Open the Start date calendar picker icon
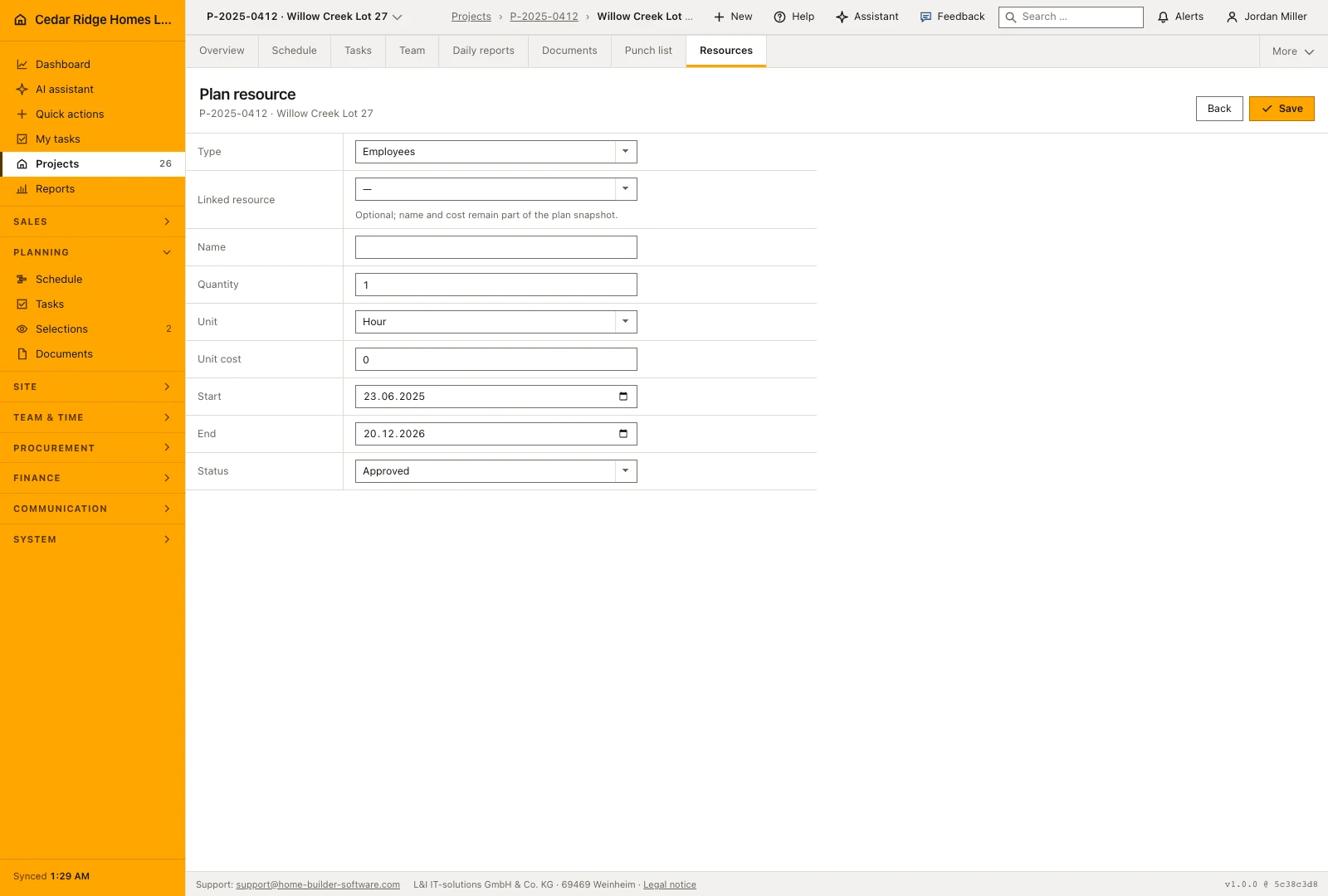Image resolution: width=1328 pixels, height=896 pixels. click(623, 397)
